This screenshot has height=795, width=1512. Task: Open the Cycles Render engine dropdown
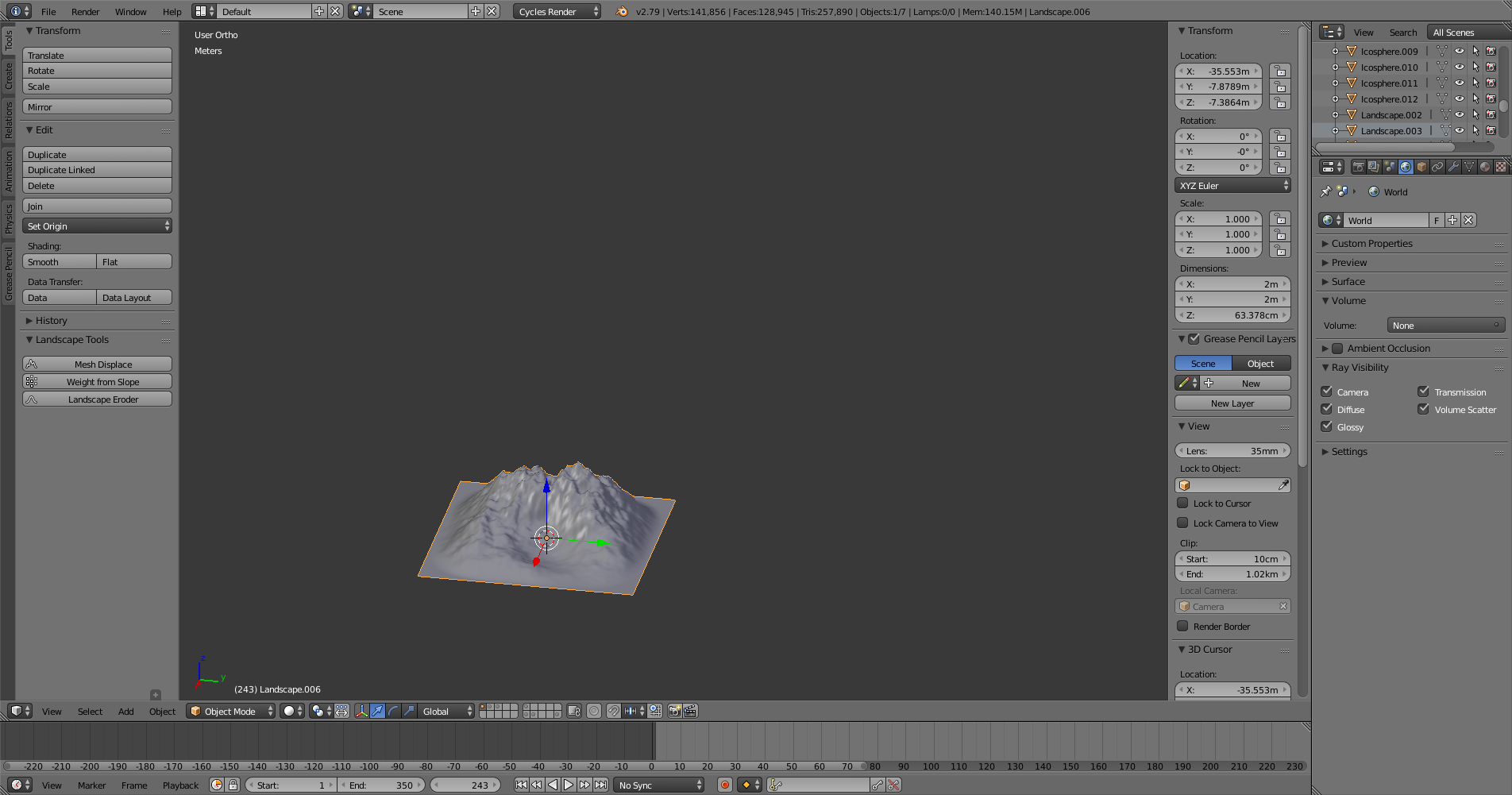pyautogui.click(x=557, y=11)
